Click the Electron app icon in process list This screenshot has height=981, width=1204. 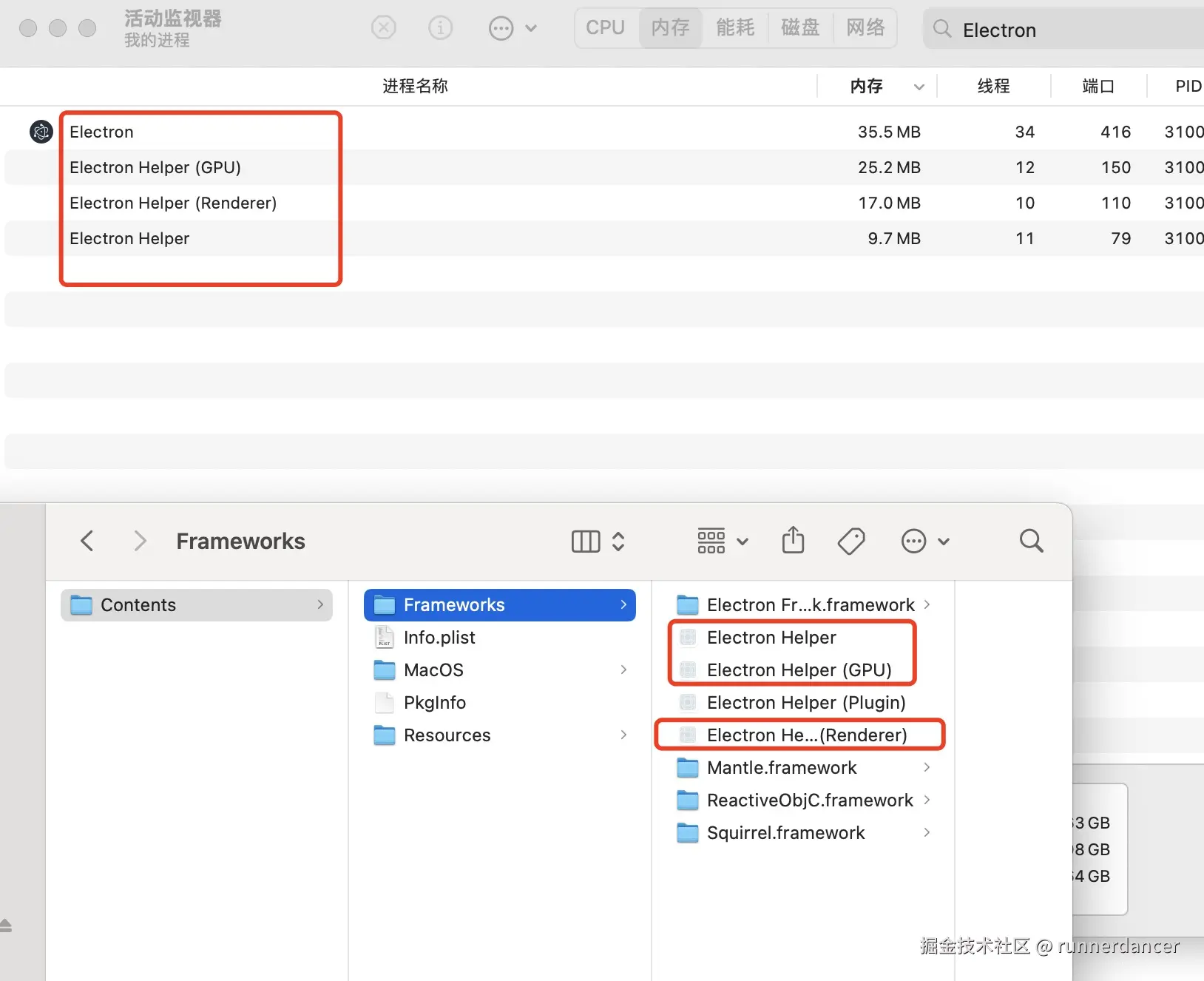(x=41, y=132)
